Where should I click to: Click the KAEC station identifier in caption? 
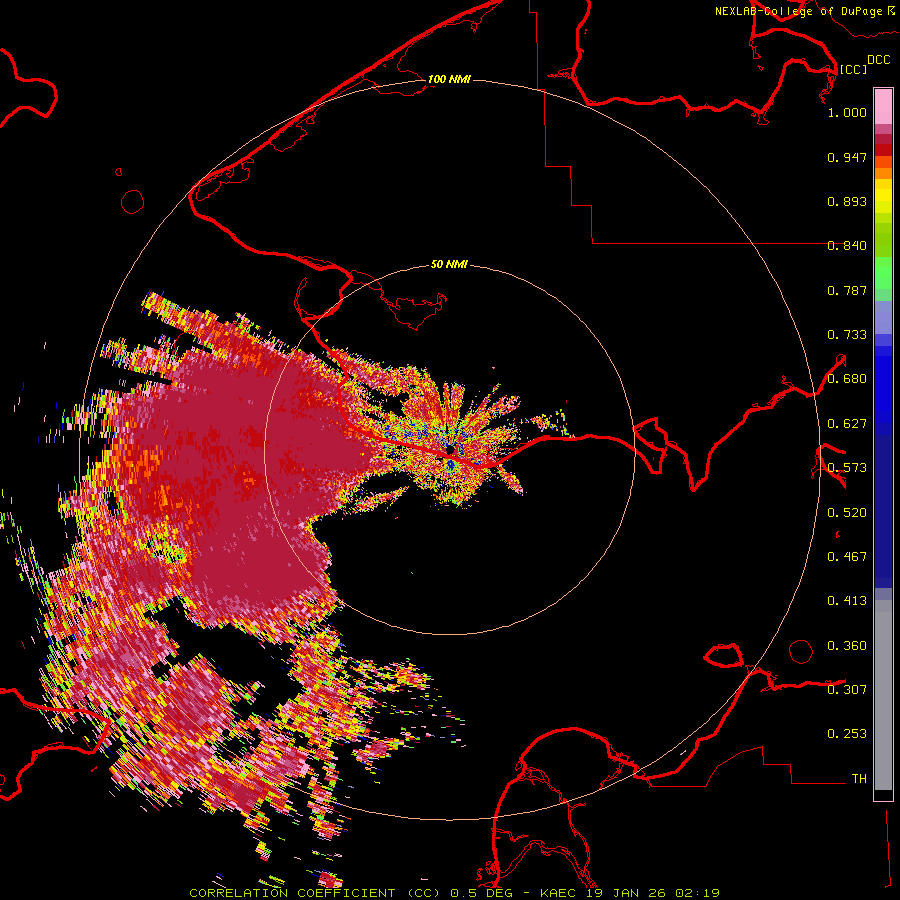560,893
